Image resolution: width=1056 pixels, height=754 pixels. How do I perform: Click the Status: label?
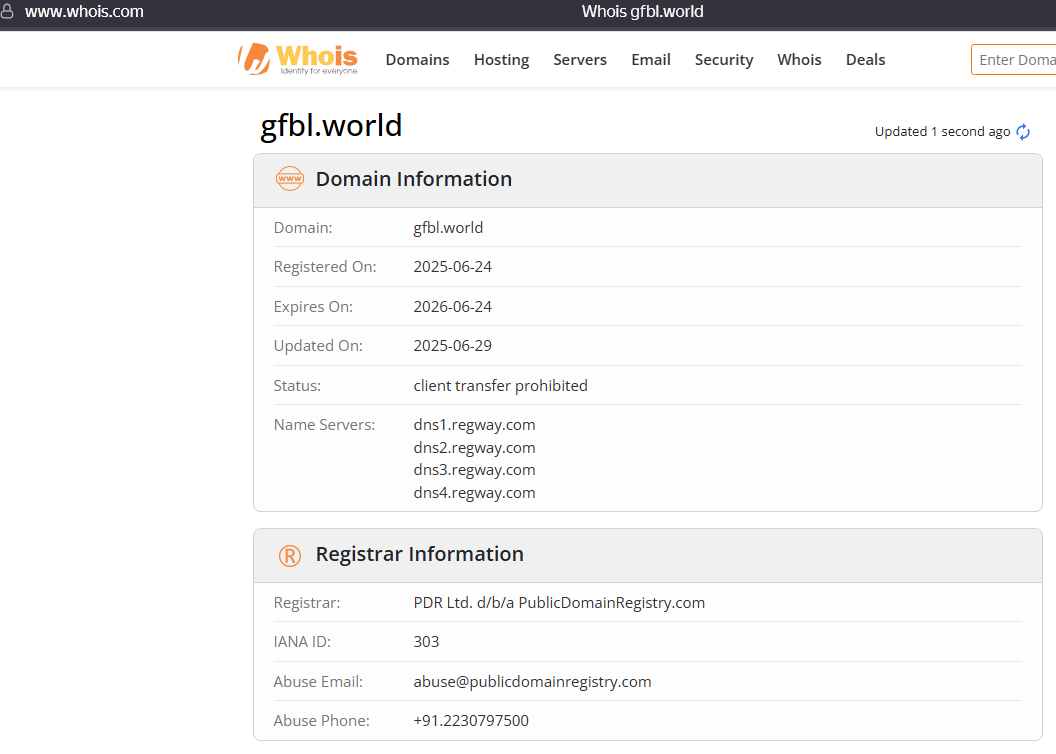pyautogui.click(x=297, y=386)
